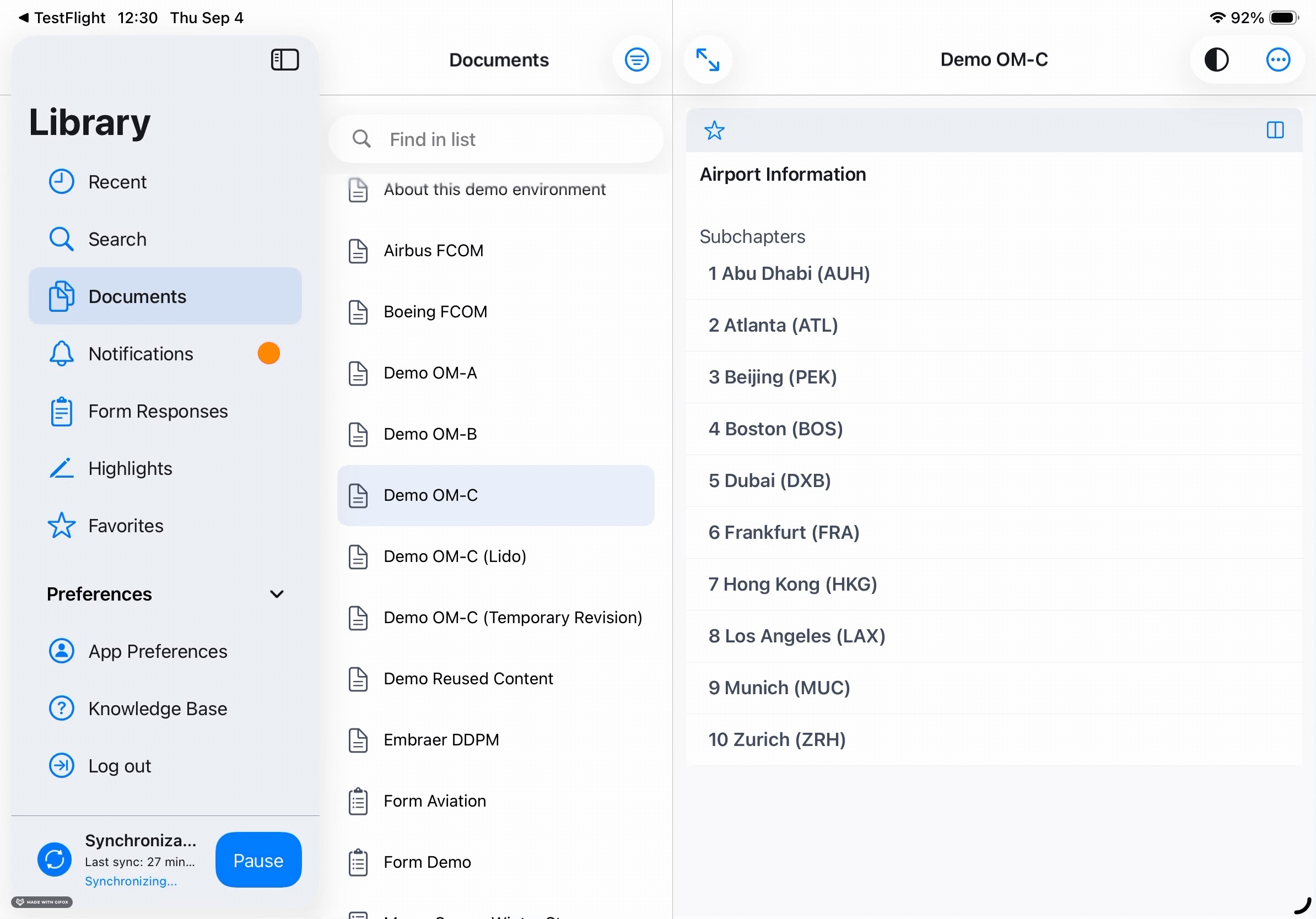Open the document list filter icon
Viewport: 1316px width, 919px height.
pyautogui.click(x=636, y=60)
